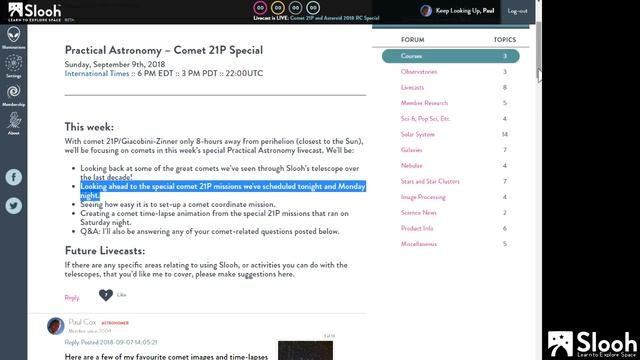Image resolution: width=640 pixels, height=360 pixels.
Task: Open the Reply Posted 2018-09-07 link
Action: [x=111, y=342]
